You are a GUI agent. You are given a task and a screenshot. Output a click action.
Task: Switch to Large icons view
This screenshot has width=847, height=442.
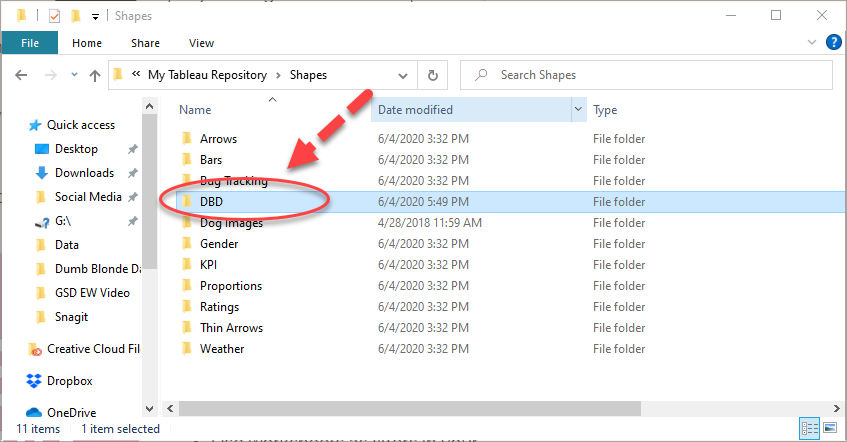click(830, 428)
